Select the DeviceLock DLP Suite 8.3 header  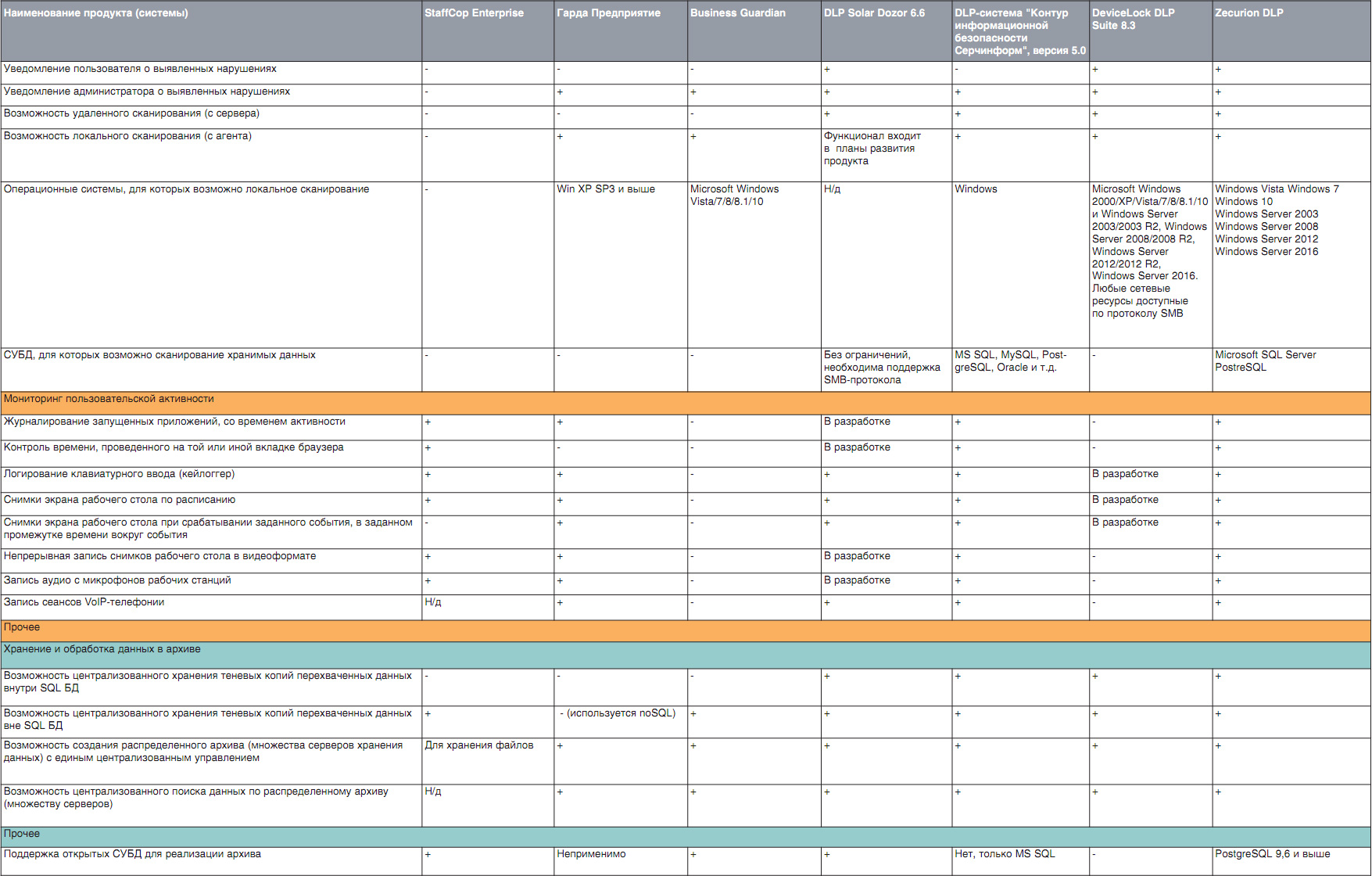(1151, 31)
